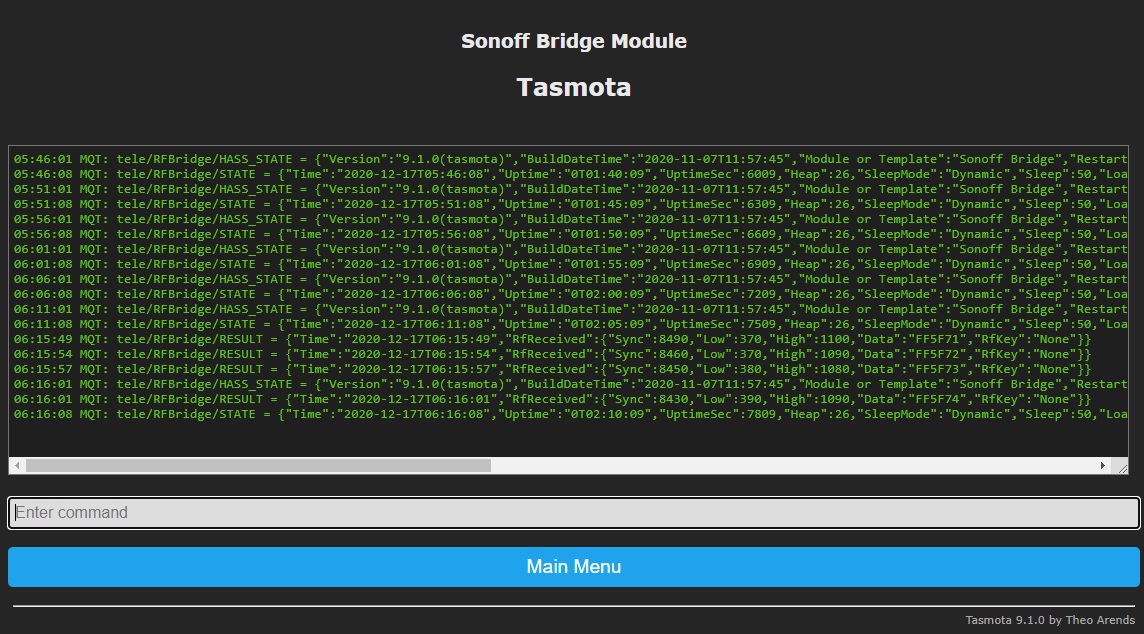The width and height of the screenshot is (1144, 634).
Task: Open the Main Menu
Action: pyautogui.click(x=573, y=567)
